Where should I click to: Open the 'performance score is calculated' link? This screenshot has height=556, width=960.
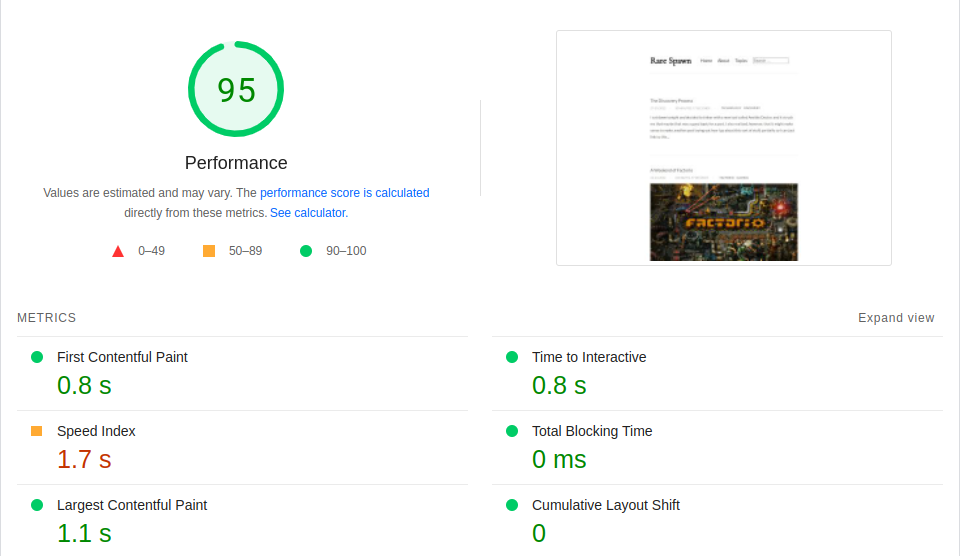tap(345, 193)
